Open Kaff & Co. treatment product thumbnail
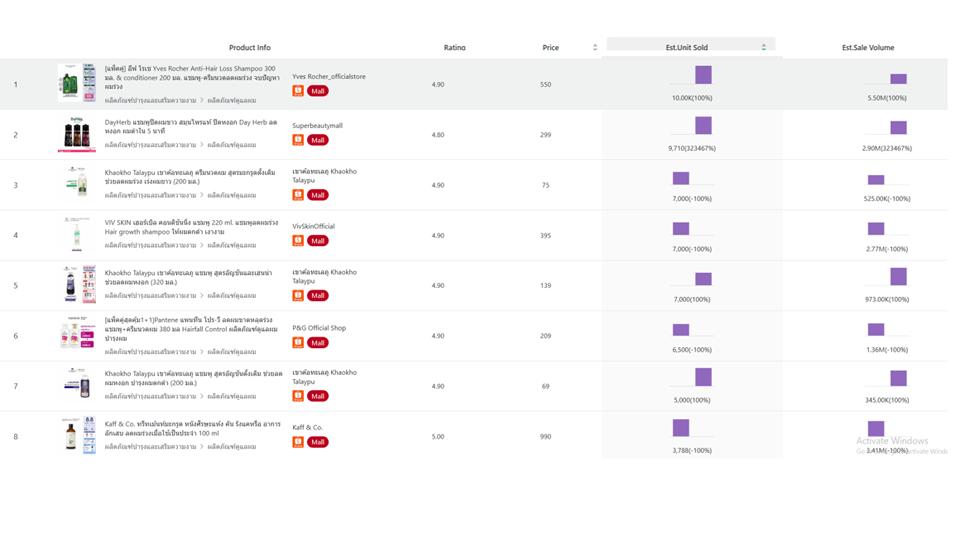 pyautogui.click(x=78, y=435)
